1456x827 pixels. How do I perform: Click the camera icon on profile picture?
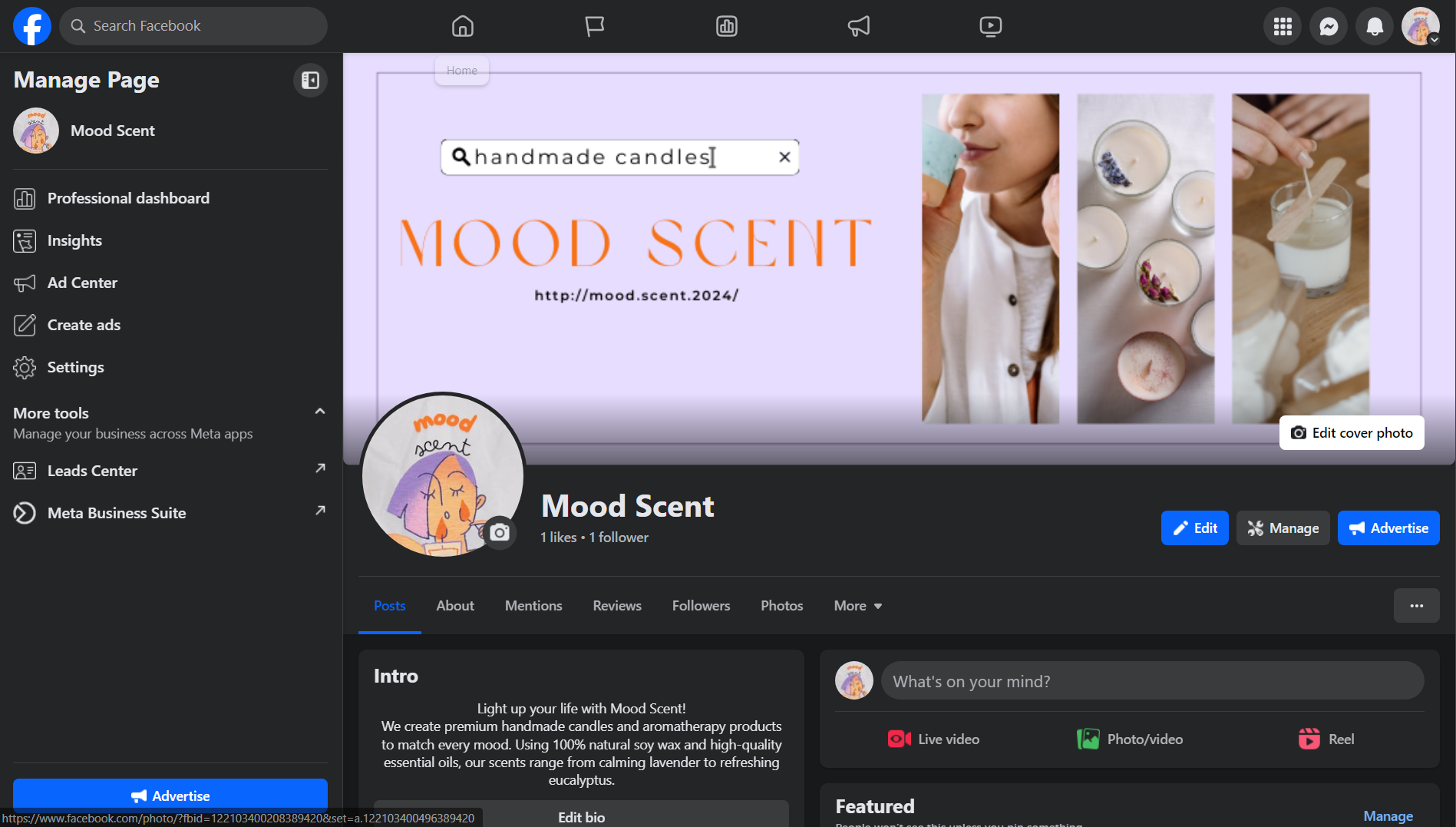500,532
